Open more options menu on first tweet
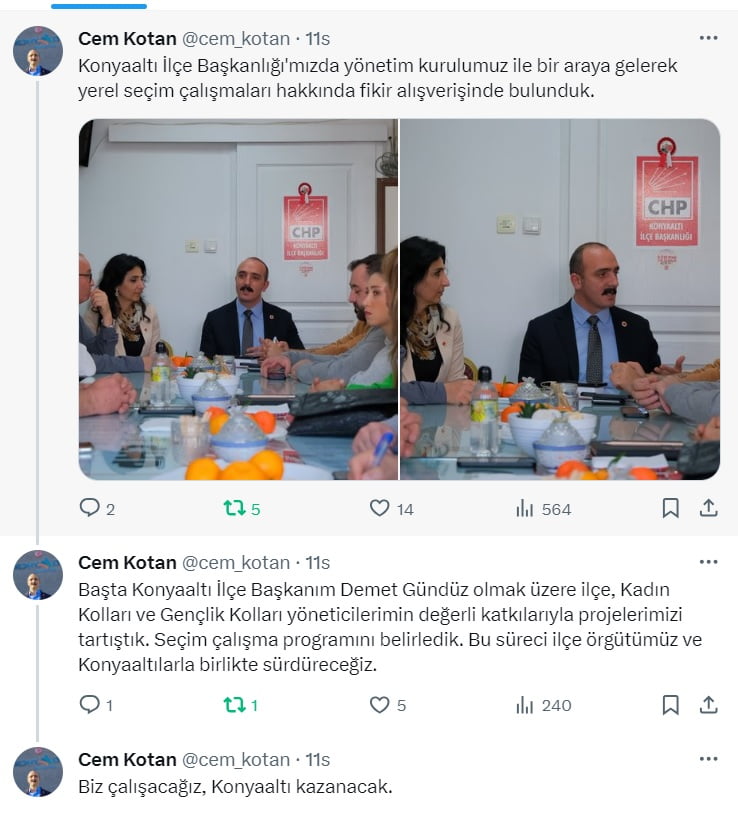738x824 pixels. pyautogui.click(x=709, y=38)
